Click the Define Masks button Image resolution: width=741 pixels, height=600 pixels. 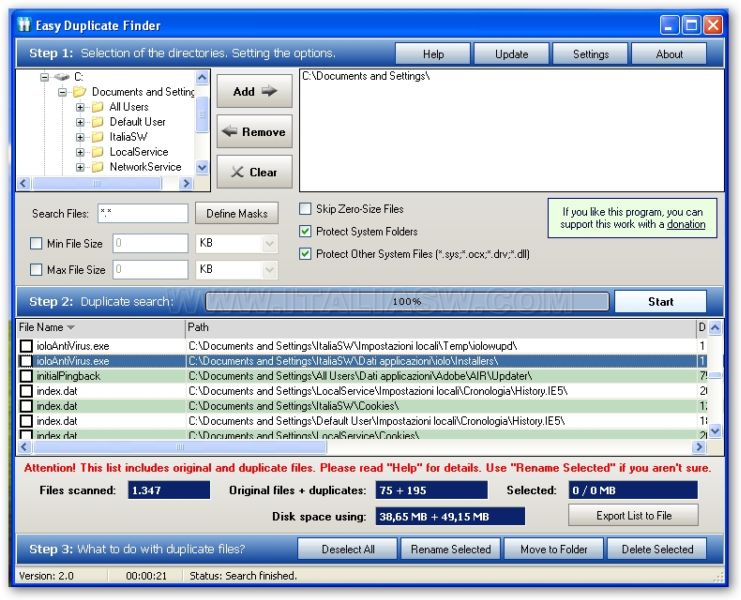[237, 214]
